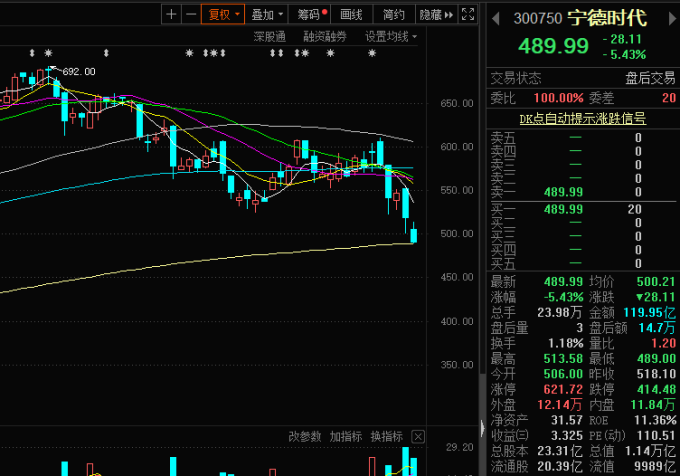Click the 盘后交易 trading status
The height and width of the screenshot is (476, 681).
[650, 78]
